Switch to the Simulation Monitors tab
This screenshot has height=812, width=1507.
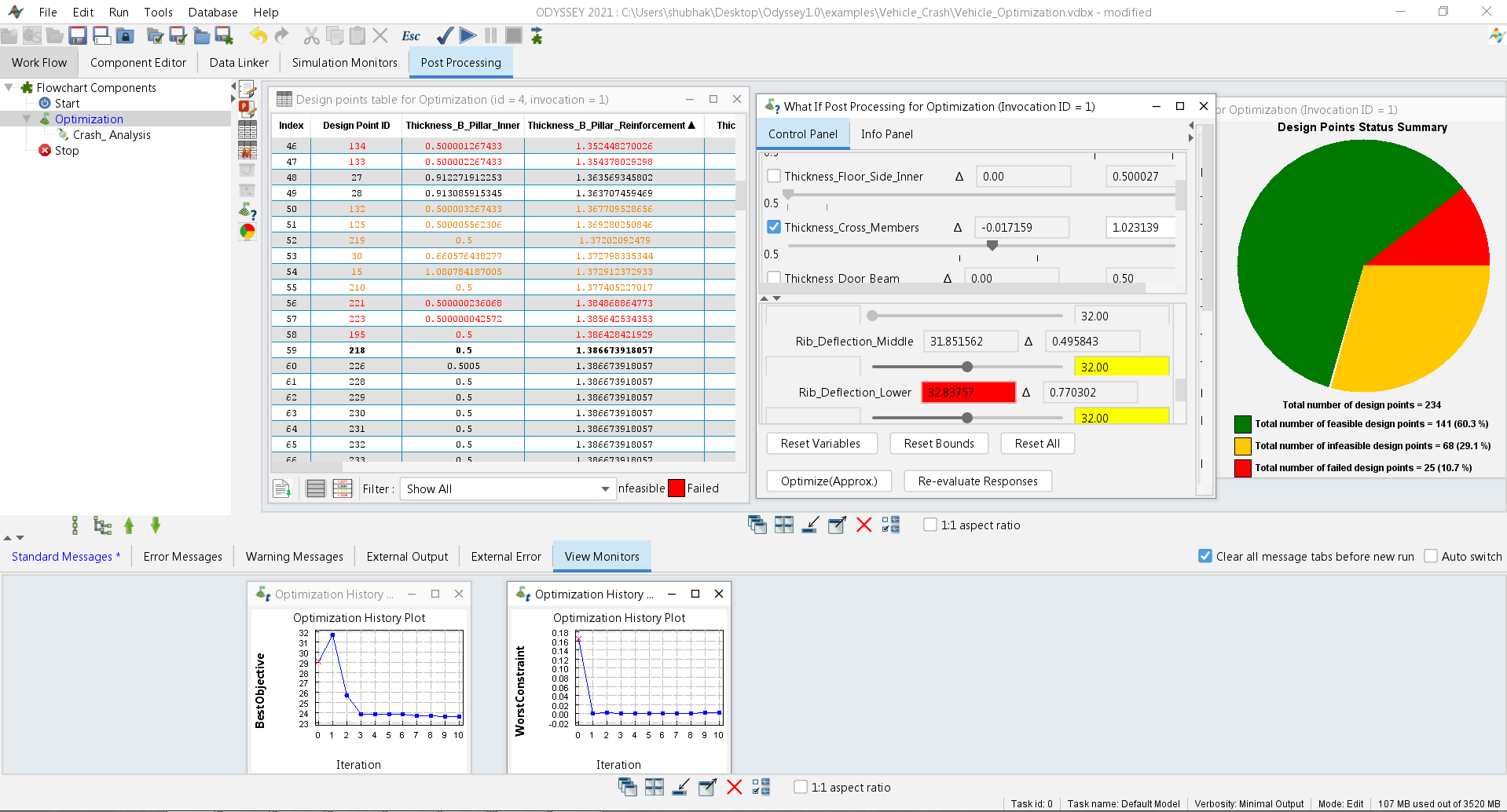(x=344, y=63)
